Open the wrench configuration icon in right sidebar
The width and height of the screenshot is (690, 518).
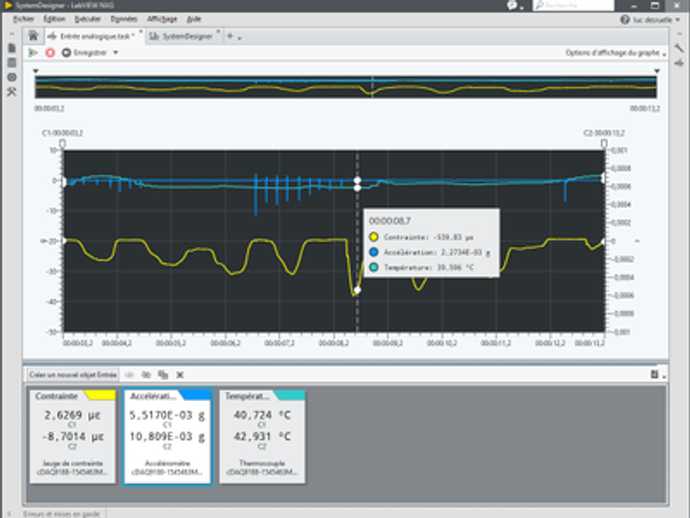681,50
